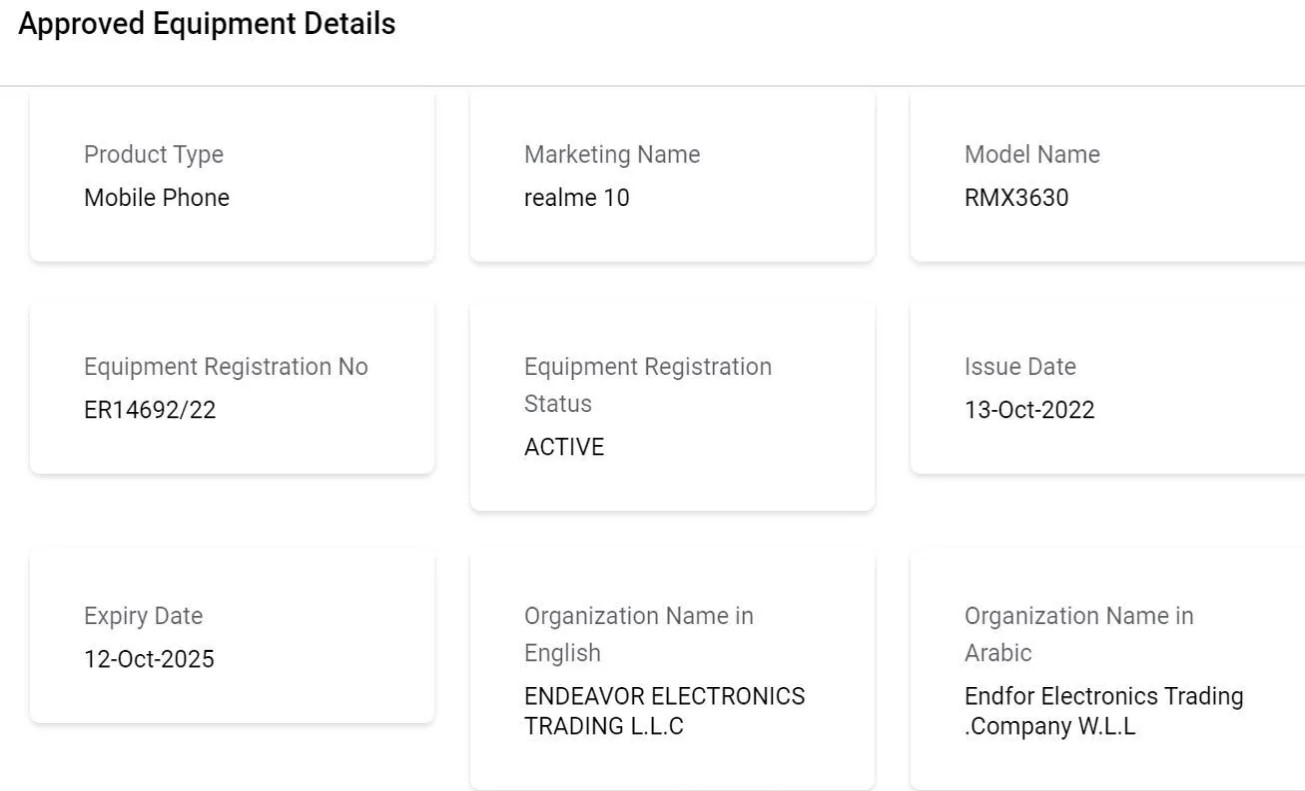Click the Organization Name in English label
Viewport: 1305px width, 791px height.
(x=638, y=634)
